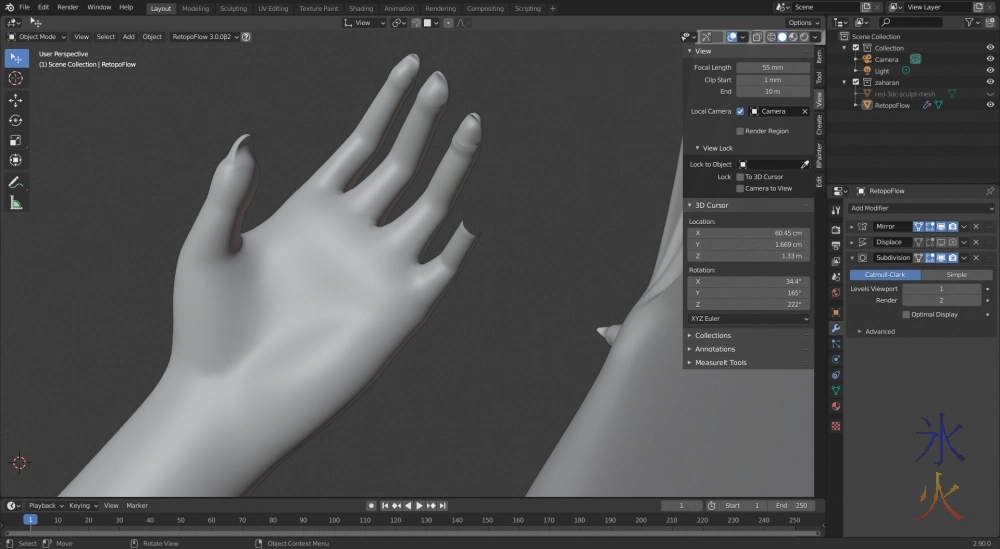This screenshot has height=549, width=1000.
Task: Select the Measure tool
Action: point(16,203)
